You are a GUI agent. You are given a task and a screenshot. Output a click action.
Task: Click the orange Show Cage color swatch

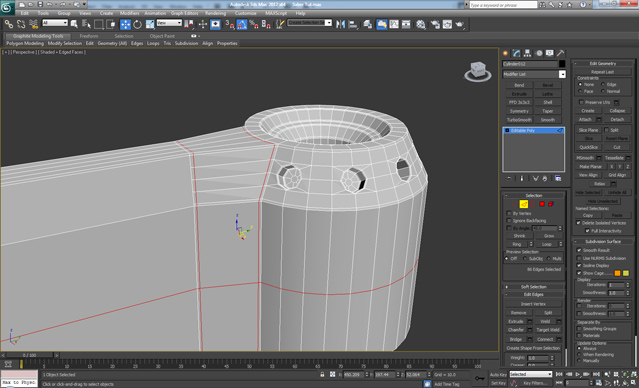(x=617, y=273)
